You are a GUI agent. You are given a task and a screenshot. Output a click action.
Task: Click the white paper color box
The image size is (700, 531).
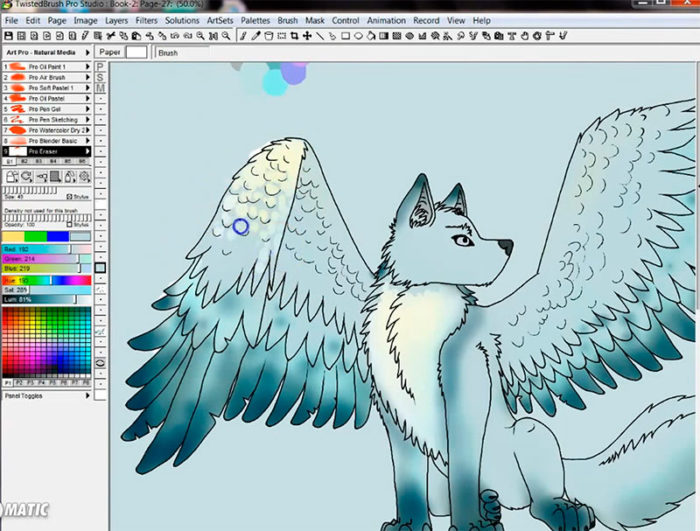click(136, 52)
